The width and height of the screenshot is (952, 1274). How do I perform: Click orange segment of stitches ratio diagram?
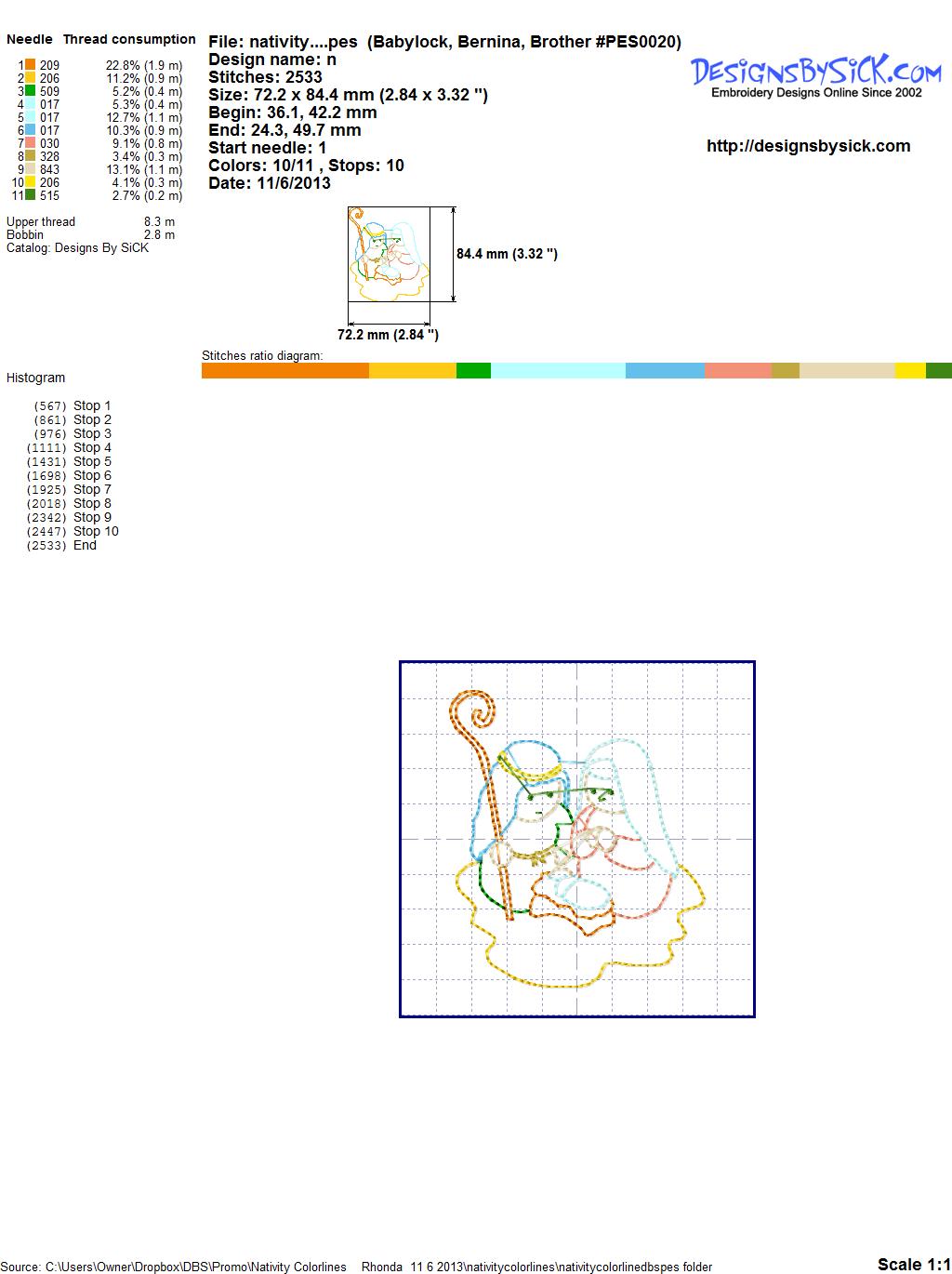[x=284, y=370]
